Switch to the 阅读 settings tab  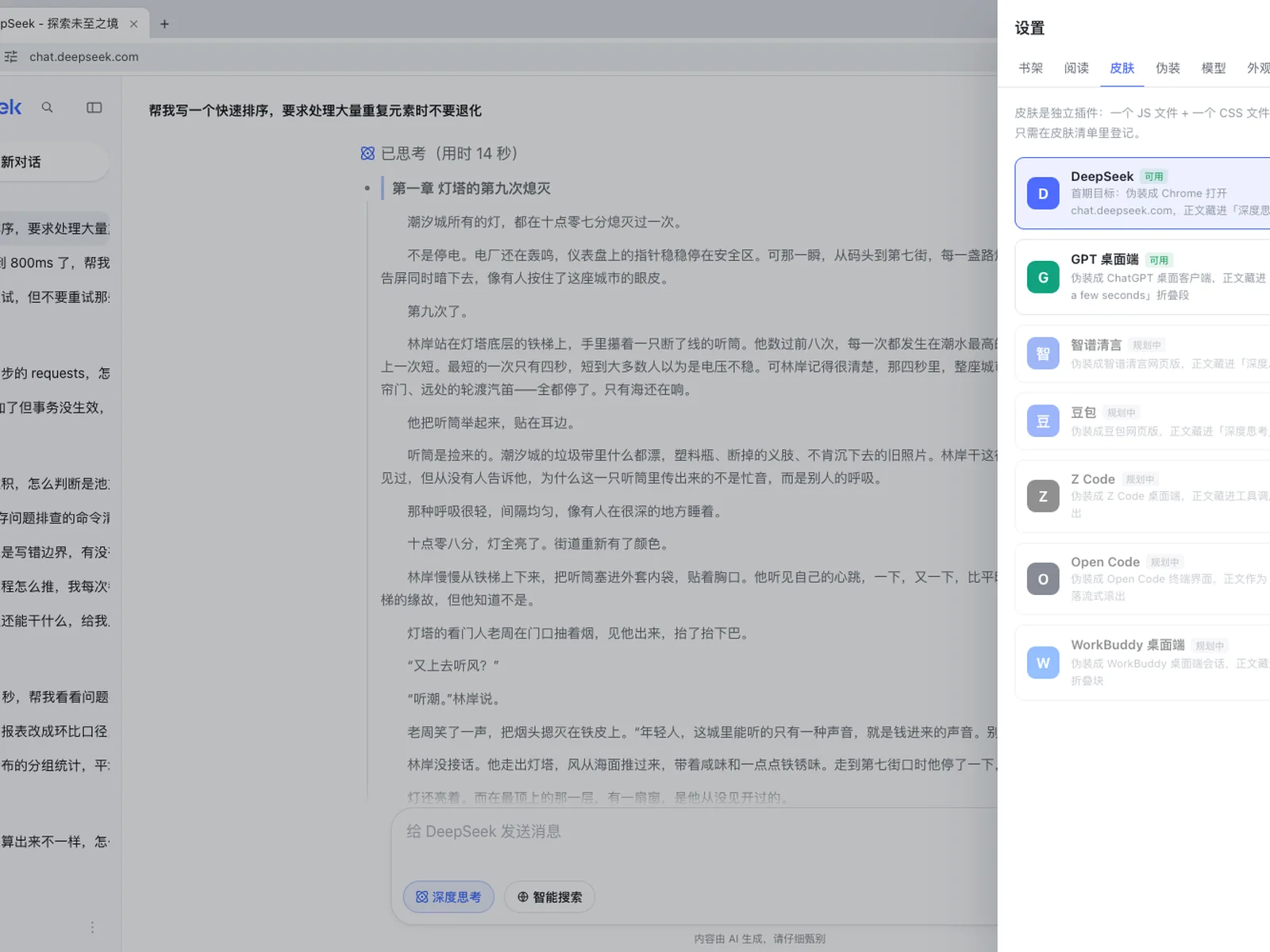coord(1076,68)
